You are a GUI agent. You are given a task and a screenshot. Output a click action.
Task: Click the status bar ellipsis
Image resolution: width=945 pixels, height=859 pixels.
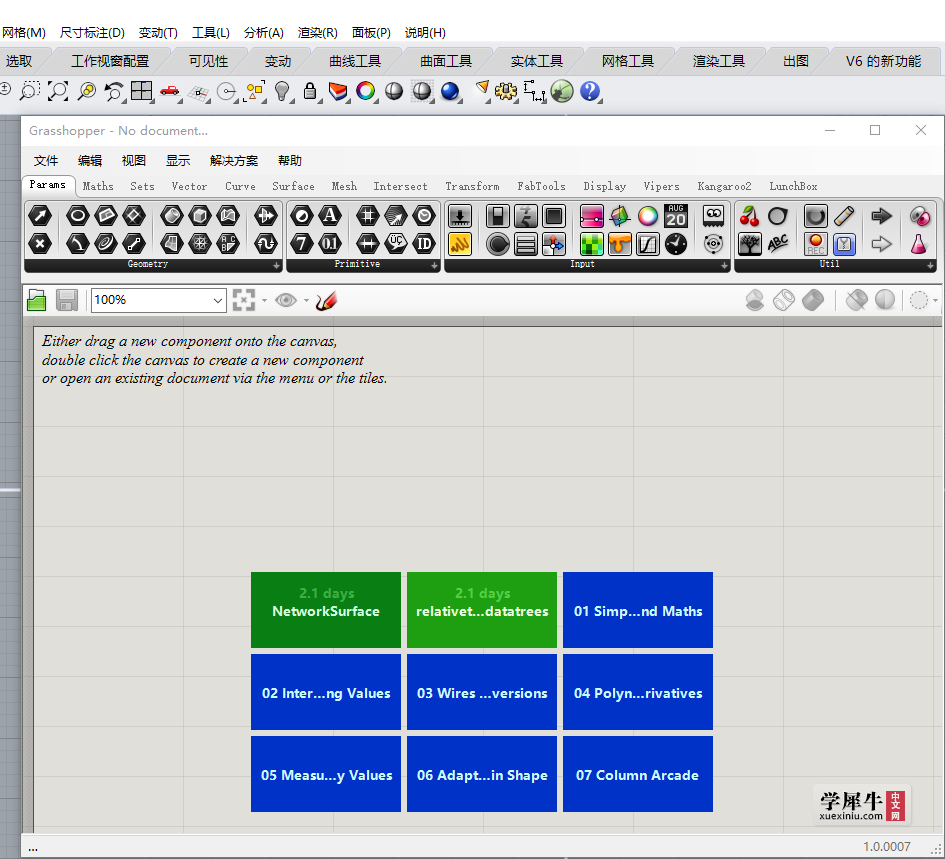coord(33,848)
